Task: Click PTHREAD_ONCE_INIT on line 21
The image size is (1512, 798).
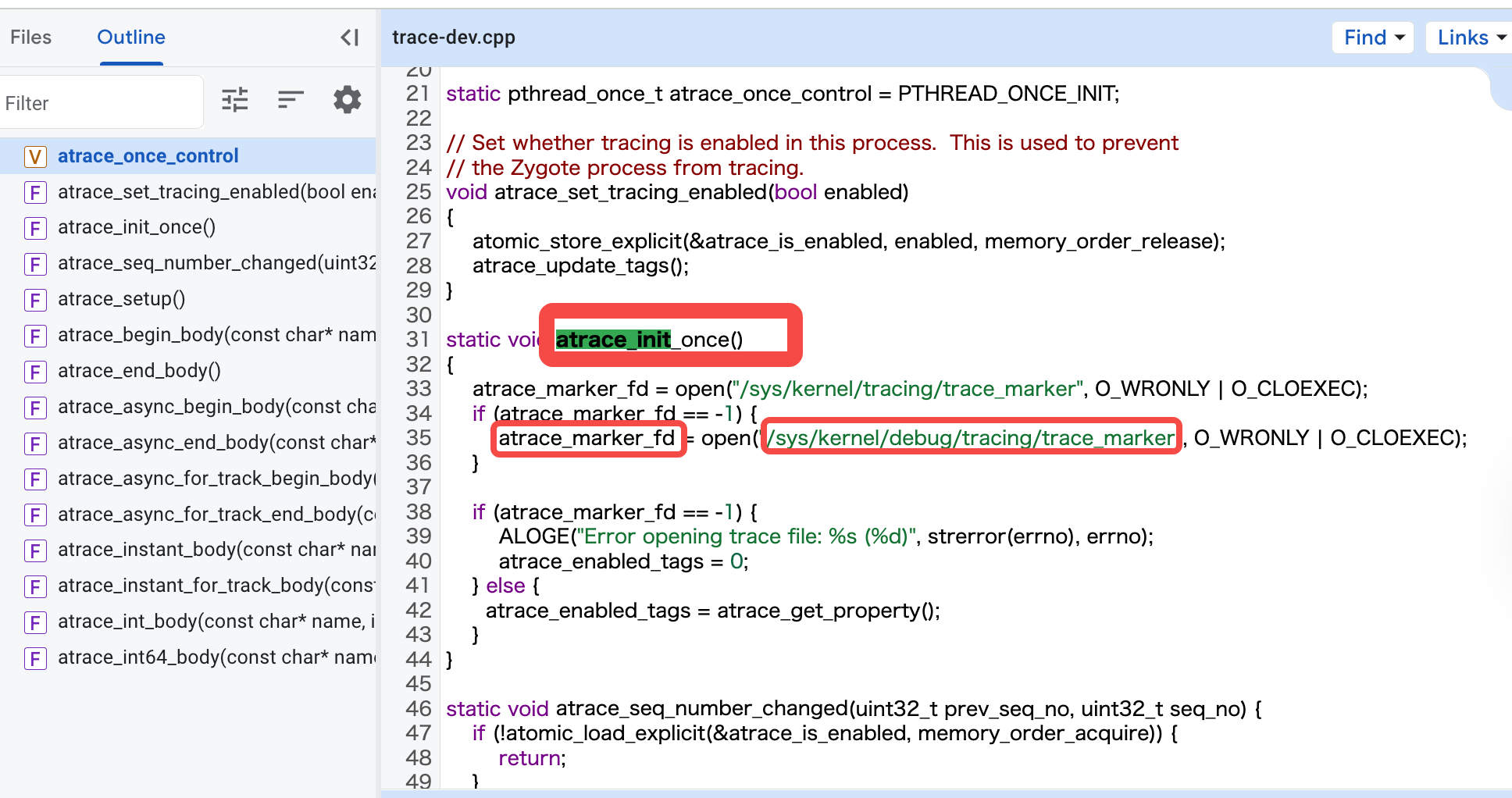Action: click(x=1006, y=94)
